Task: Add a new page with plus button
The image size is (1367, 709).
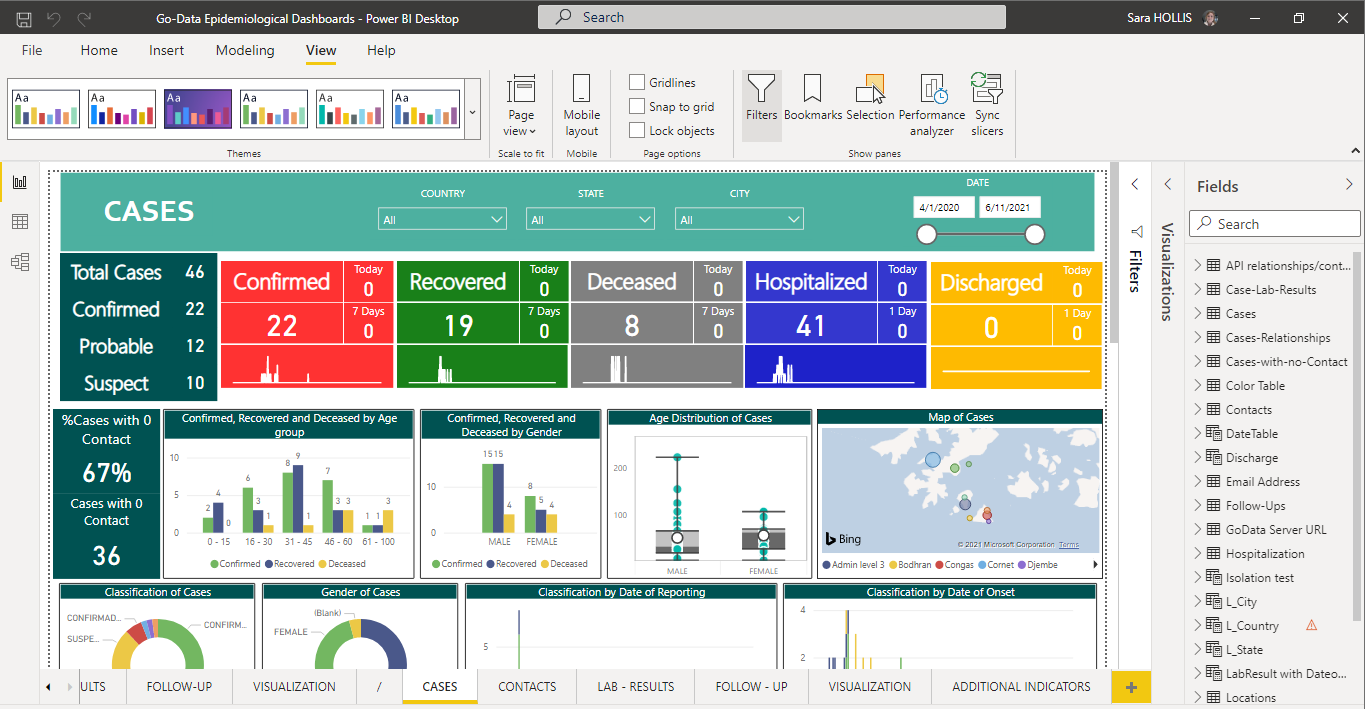Action: pos(1131,687)
